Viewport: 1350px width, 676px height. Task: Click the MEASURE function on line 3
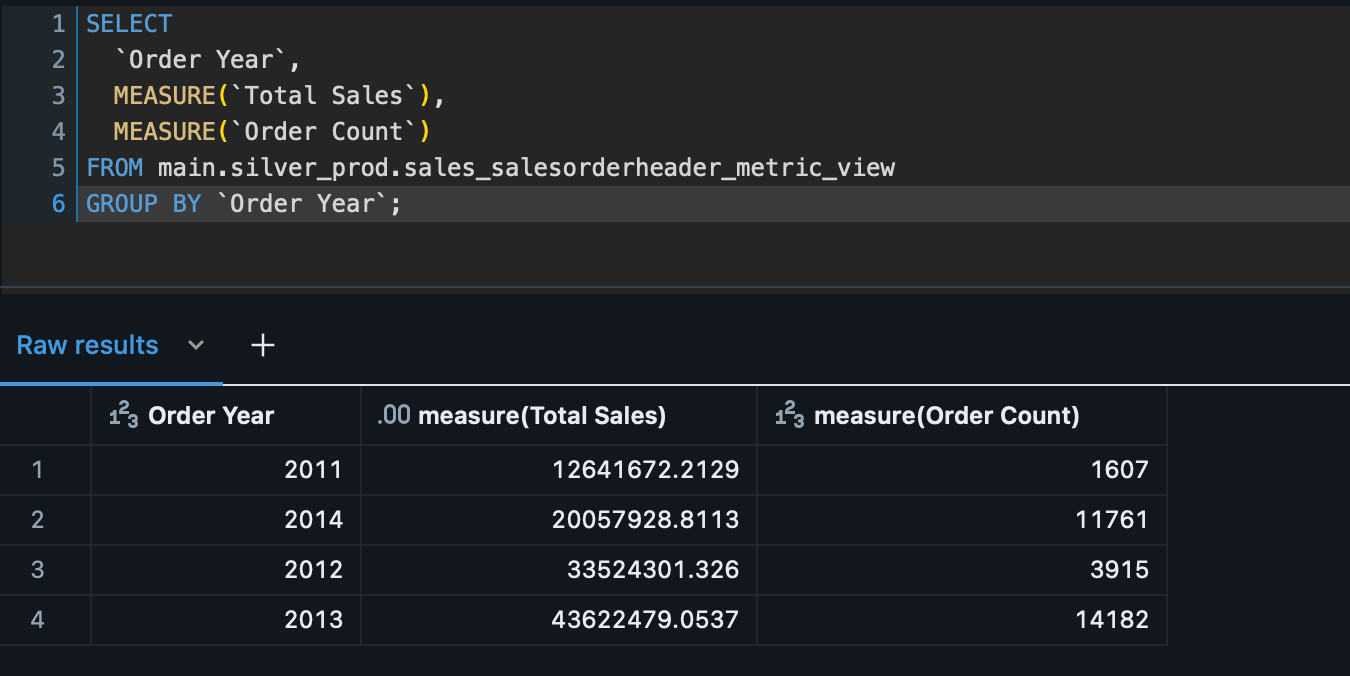tap(164, 96)
